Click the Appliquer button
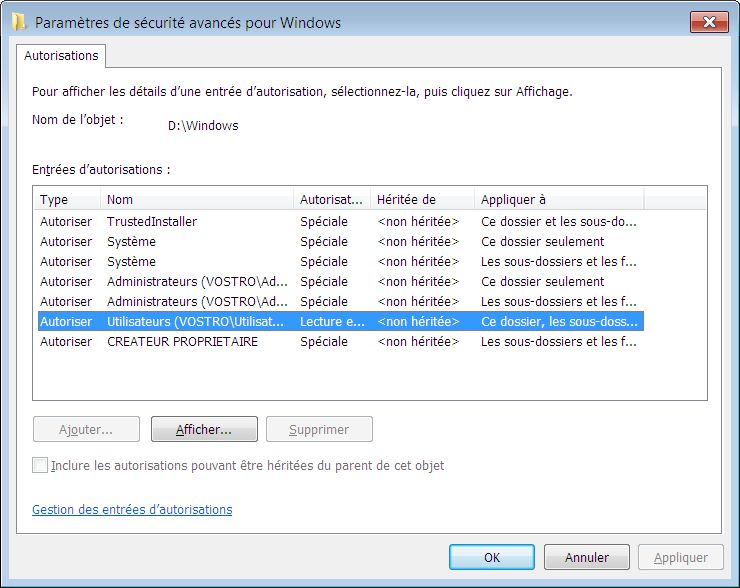 coord(681,557)
